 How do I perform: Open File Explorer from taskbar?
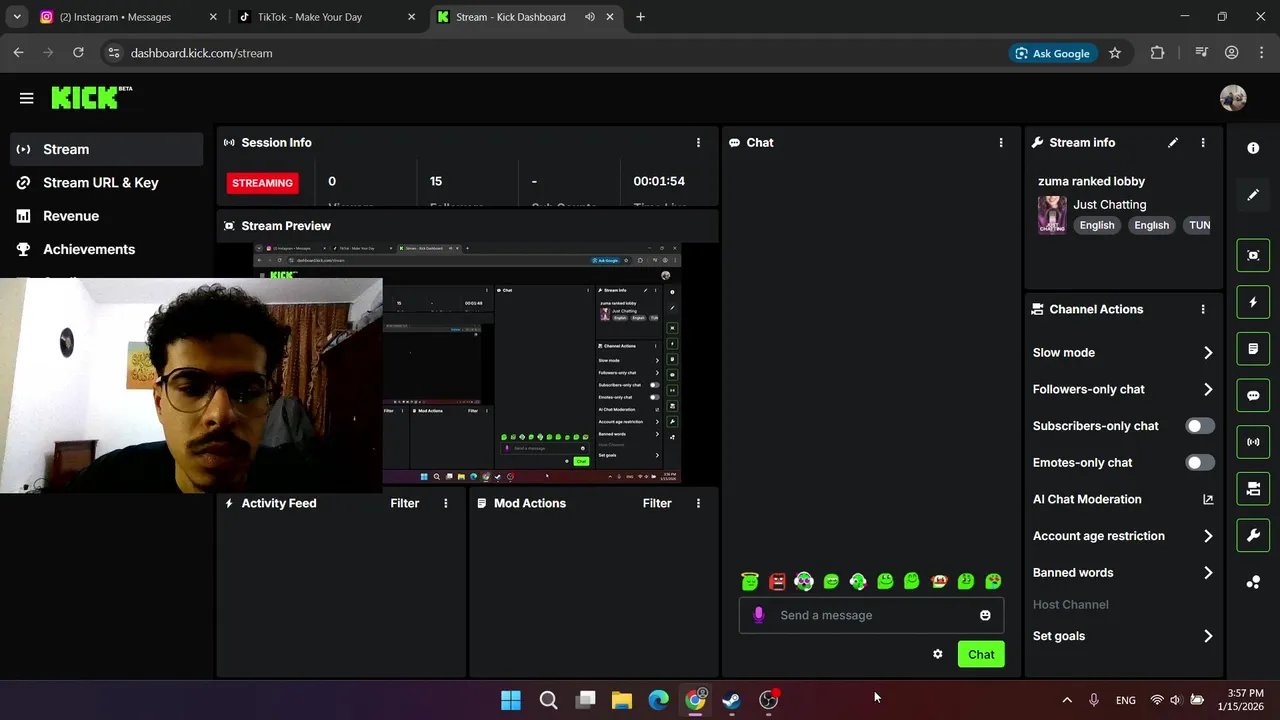tap(622, 700)
